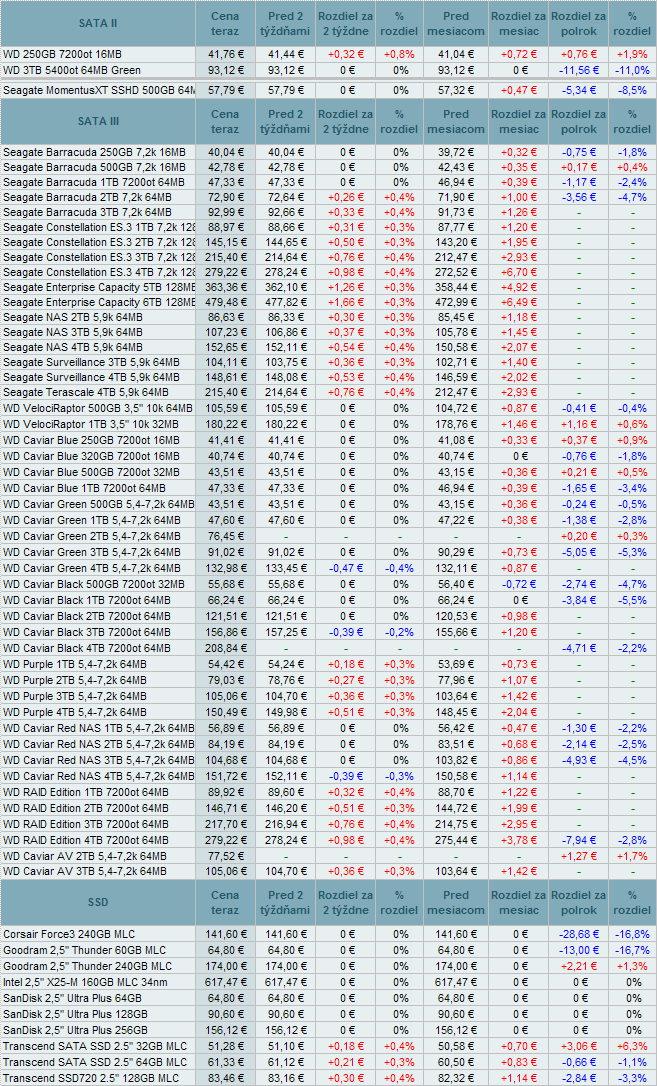Viewport: 657px width, 1086px height.
Task: Click WD Caviar Blue 250GB 7200ot 16MB
Action: coord(91,440)
